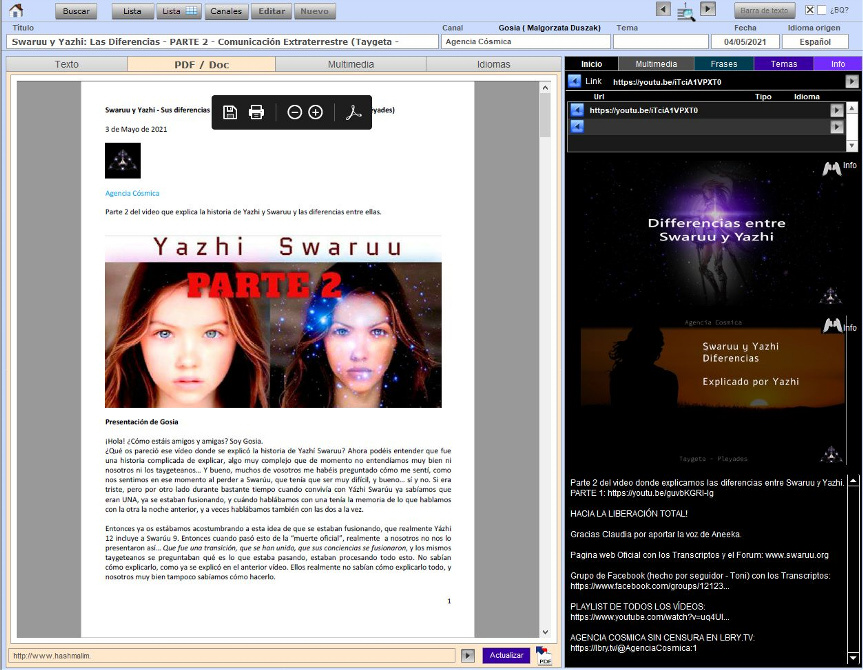Open the Adobe Acrobat toolbar icon

[352, 112]
